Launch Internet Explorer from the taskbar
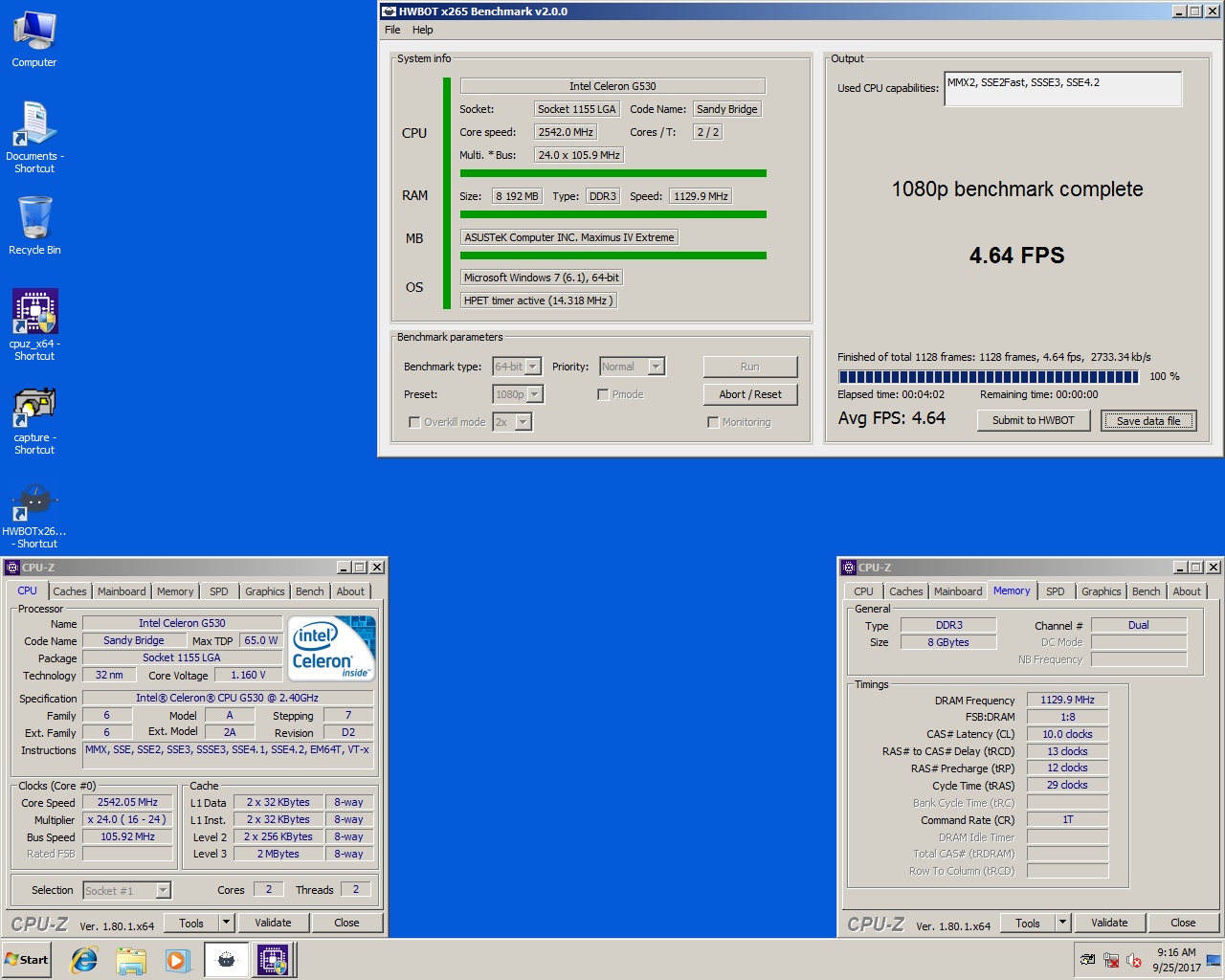The image size is (1225, 980). (84, 960)
